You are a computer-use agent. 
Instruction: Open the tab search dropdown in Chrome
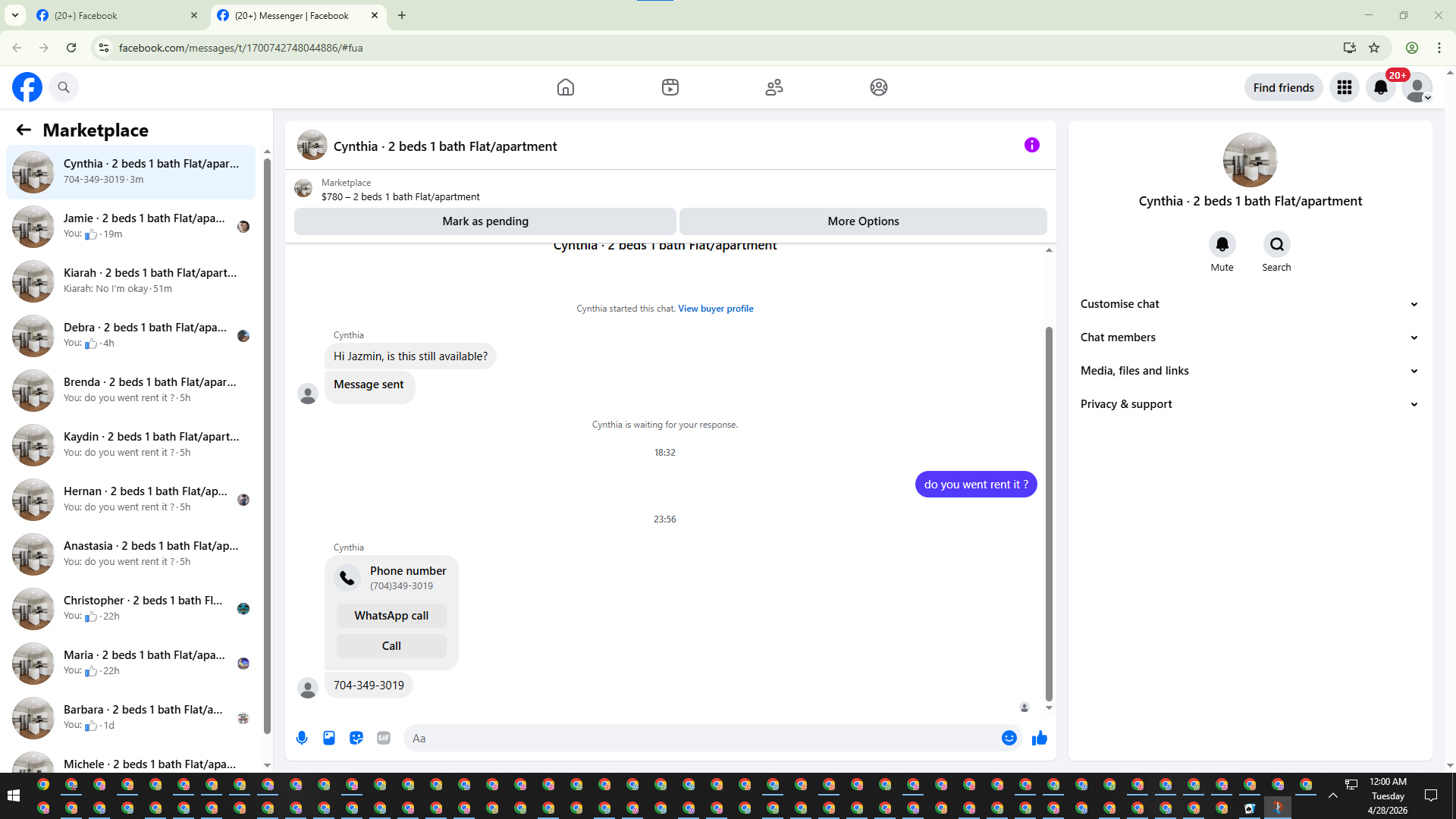point(15,15)
